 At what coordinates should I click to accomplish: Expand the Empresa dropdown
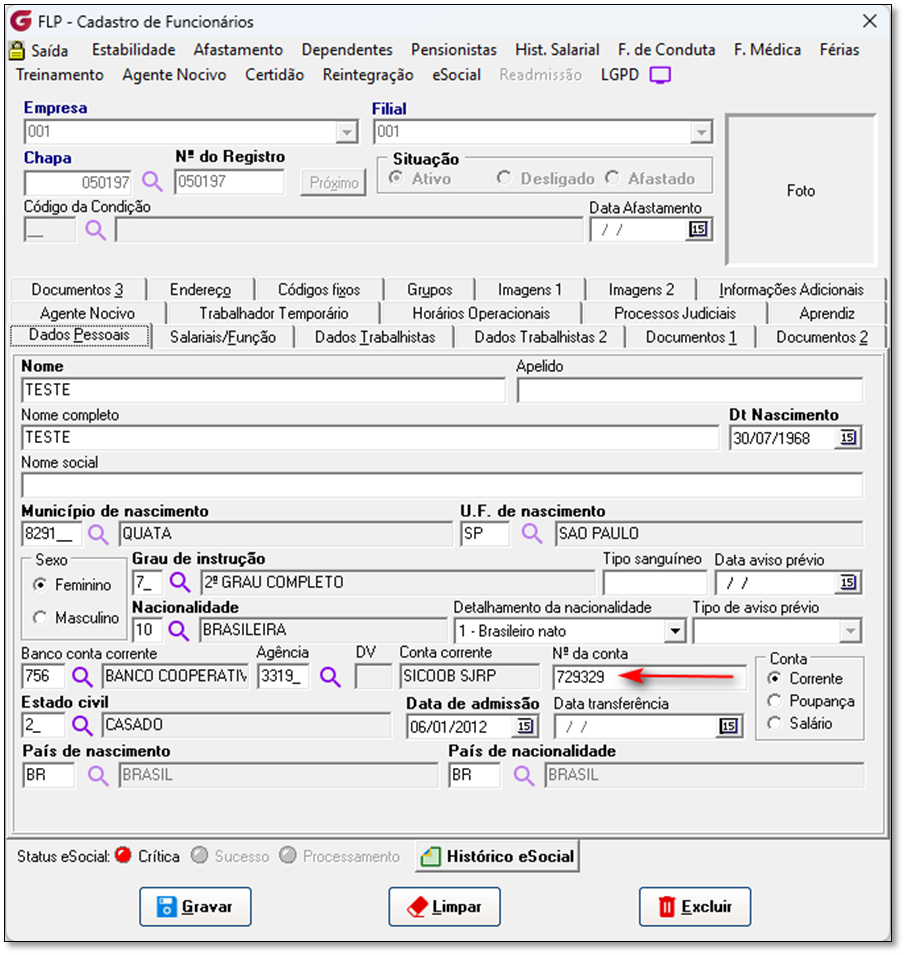pos(347,132)
